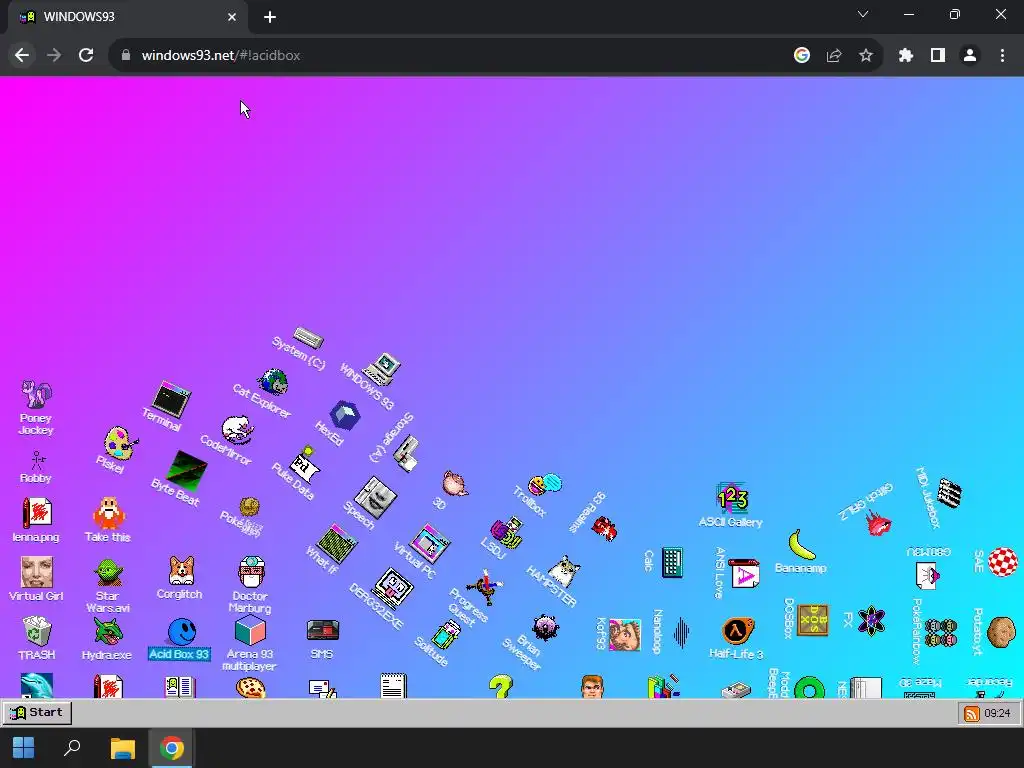Image resolution: width=1024 pixels, height=768 pixels.
Task: Open the ANSI Love icon
Action: pyautogui.click(x=744, y=573)
